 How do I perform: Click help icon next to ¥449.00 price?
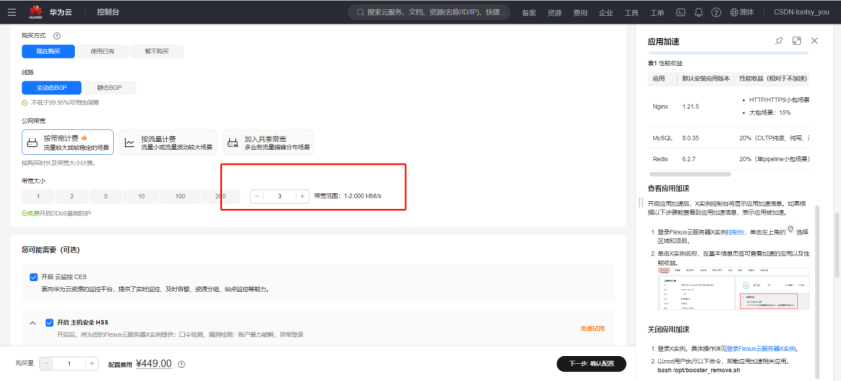click(x=181, y=364)
